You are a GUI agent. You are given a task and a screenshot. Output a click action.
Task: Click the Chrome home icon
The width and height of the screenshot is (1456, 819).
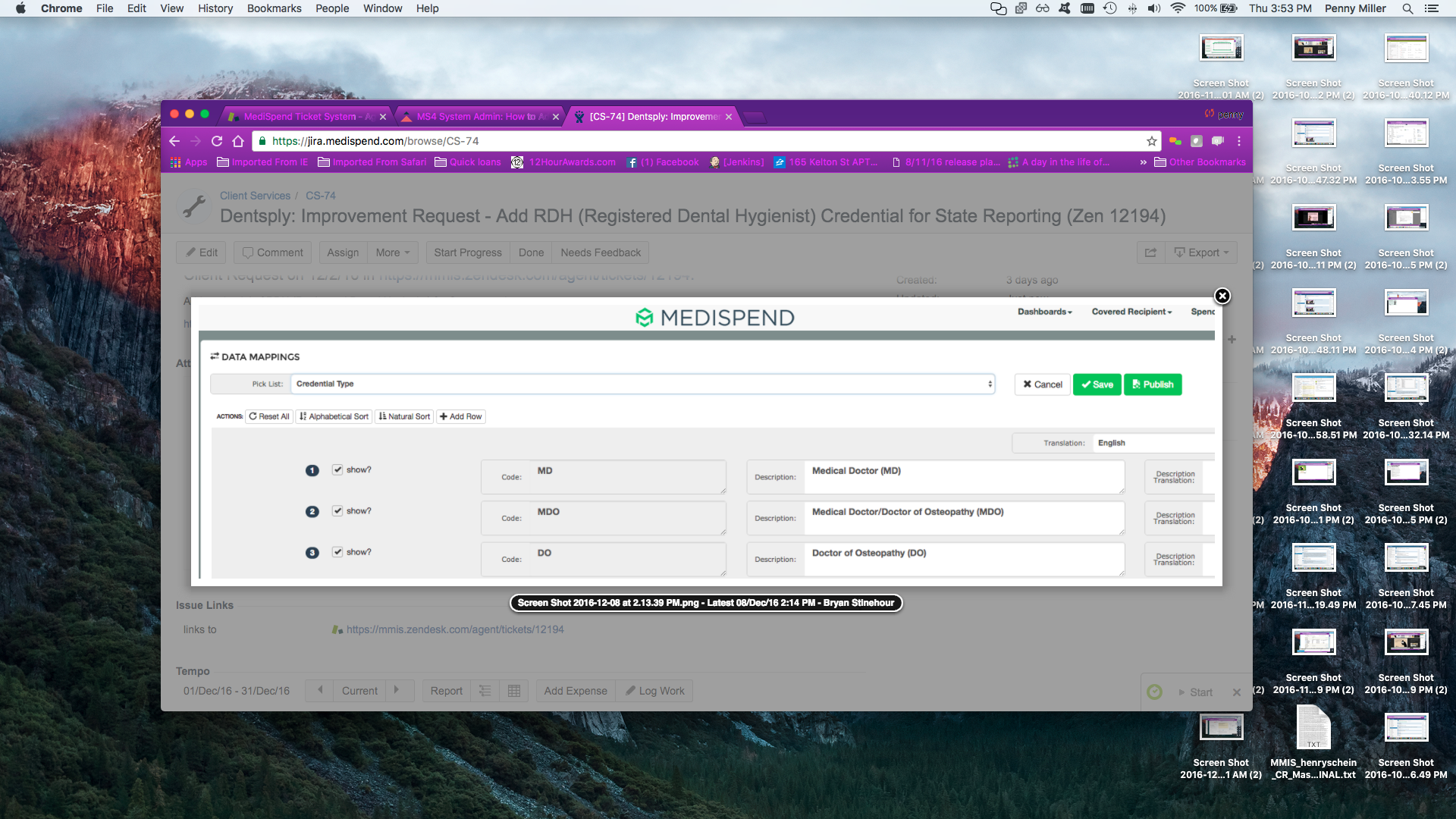238,141
